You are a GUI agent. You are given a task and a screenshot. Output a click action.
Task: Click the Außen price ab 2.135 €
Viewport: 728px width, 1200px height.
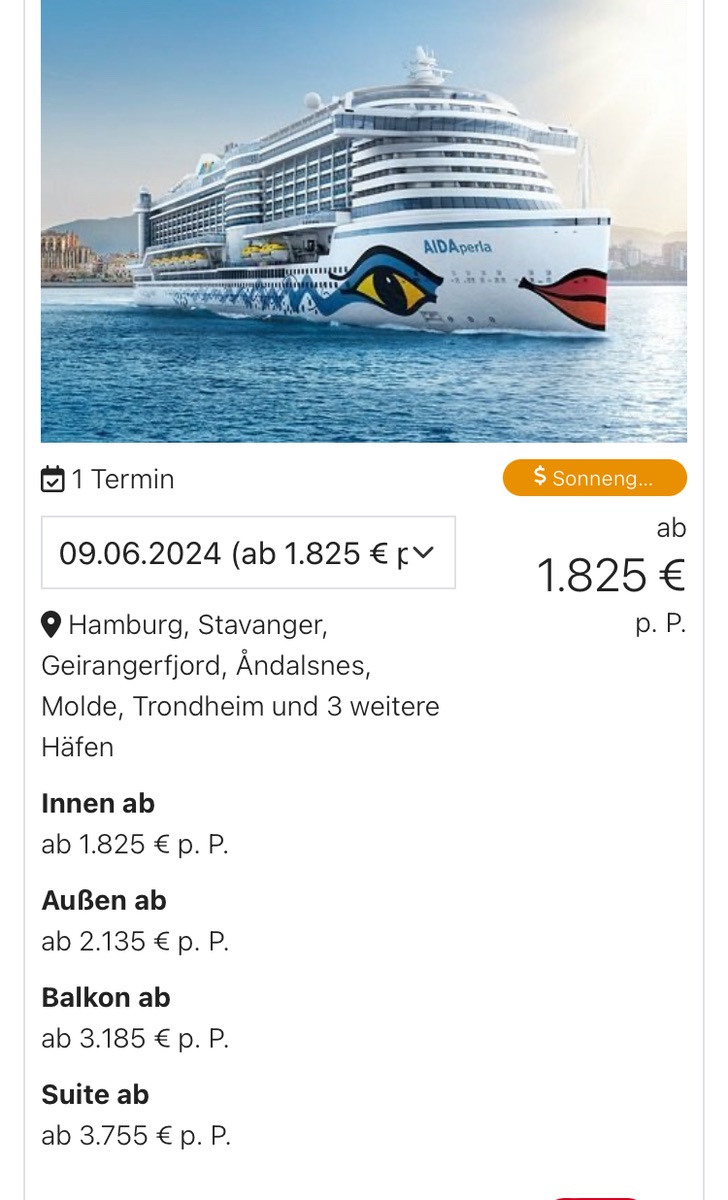[x=135, y=941]
